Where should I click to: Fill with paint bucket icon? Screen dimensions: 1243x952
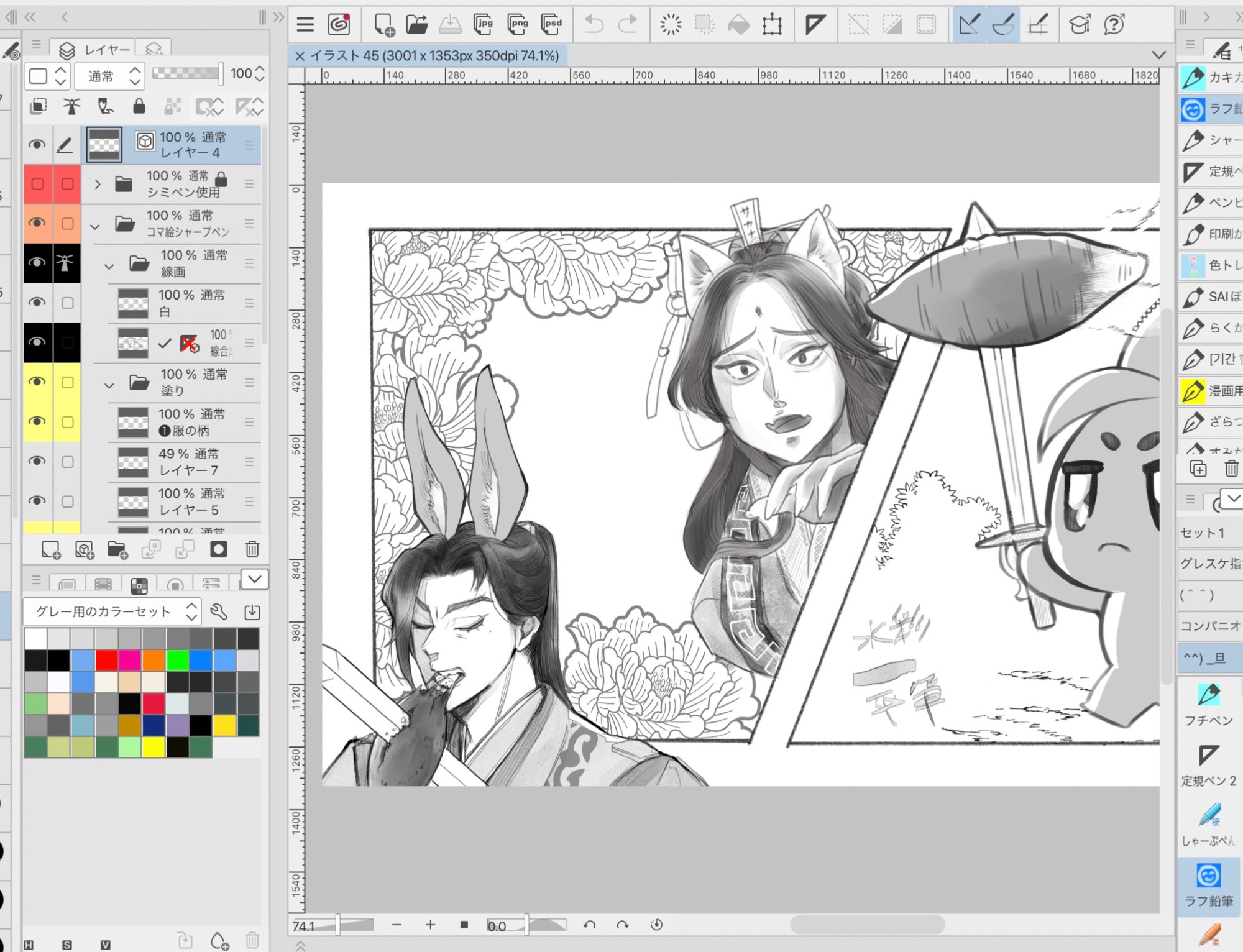(738, 24)
